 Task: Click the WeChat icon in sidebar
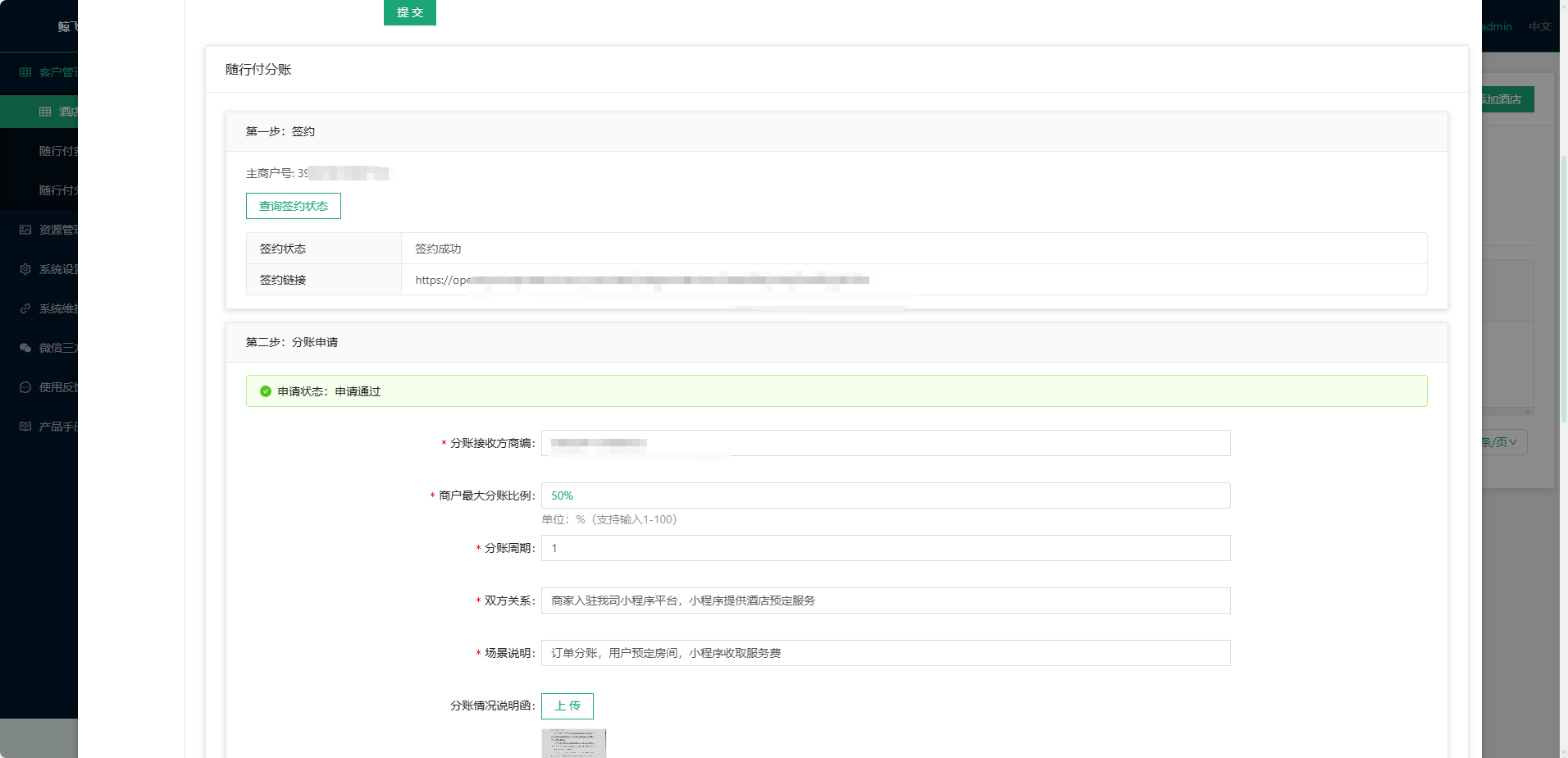tap(25, 348)
